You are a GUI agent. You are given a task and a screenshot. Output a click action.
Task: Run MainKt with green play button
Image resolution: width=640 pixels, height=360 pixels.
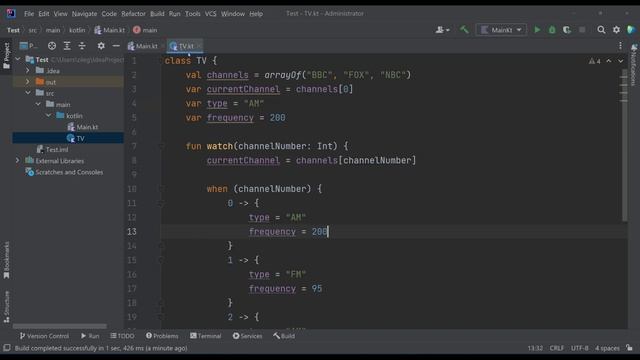[x=537, y=30]
